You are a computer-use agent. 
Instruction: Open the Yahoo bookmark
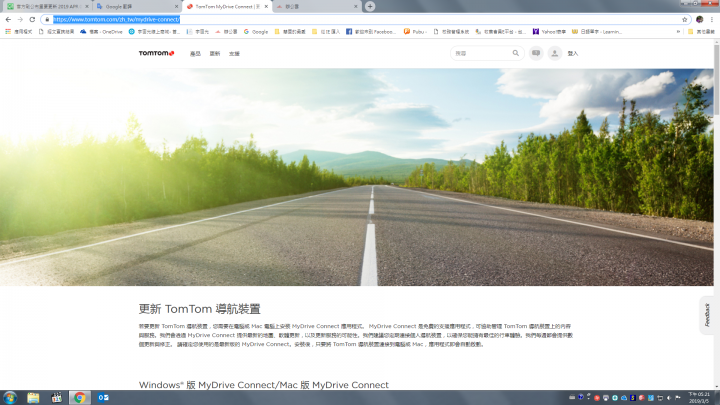tap(549, 32)
